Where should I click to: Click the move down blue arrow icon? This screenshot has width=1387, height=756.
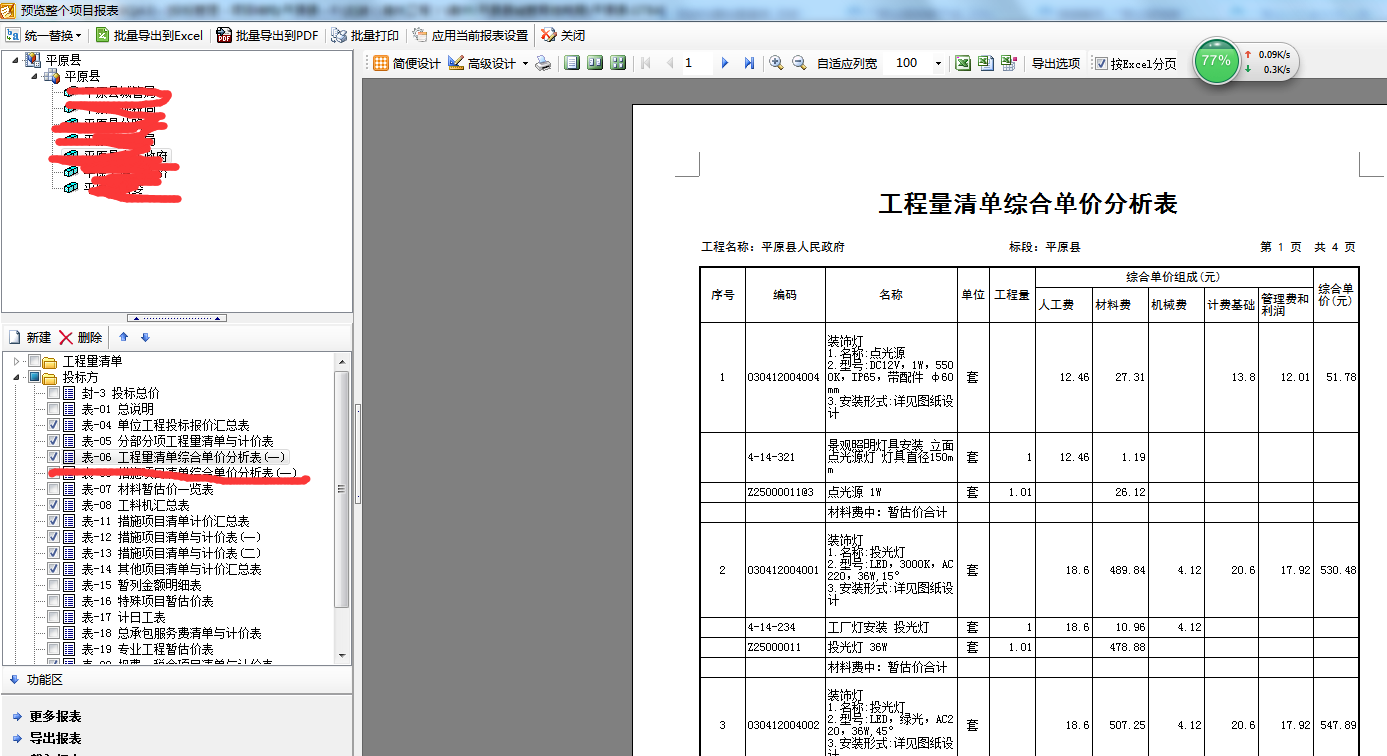pyautogui.click(x=145, y=337)
